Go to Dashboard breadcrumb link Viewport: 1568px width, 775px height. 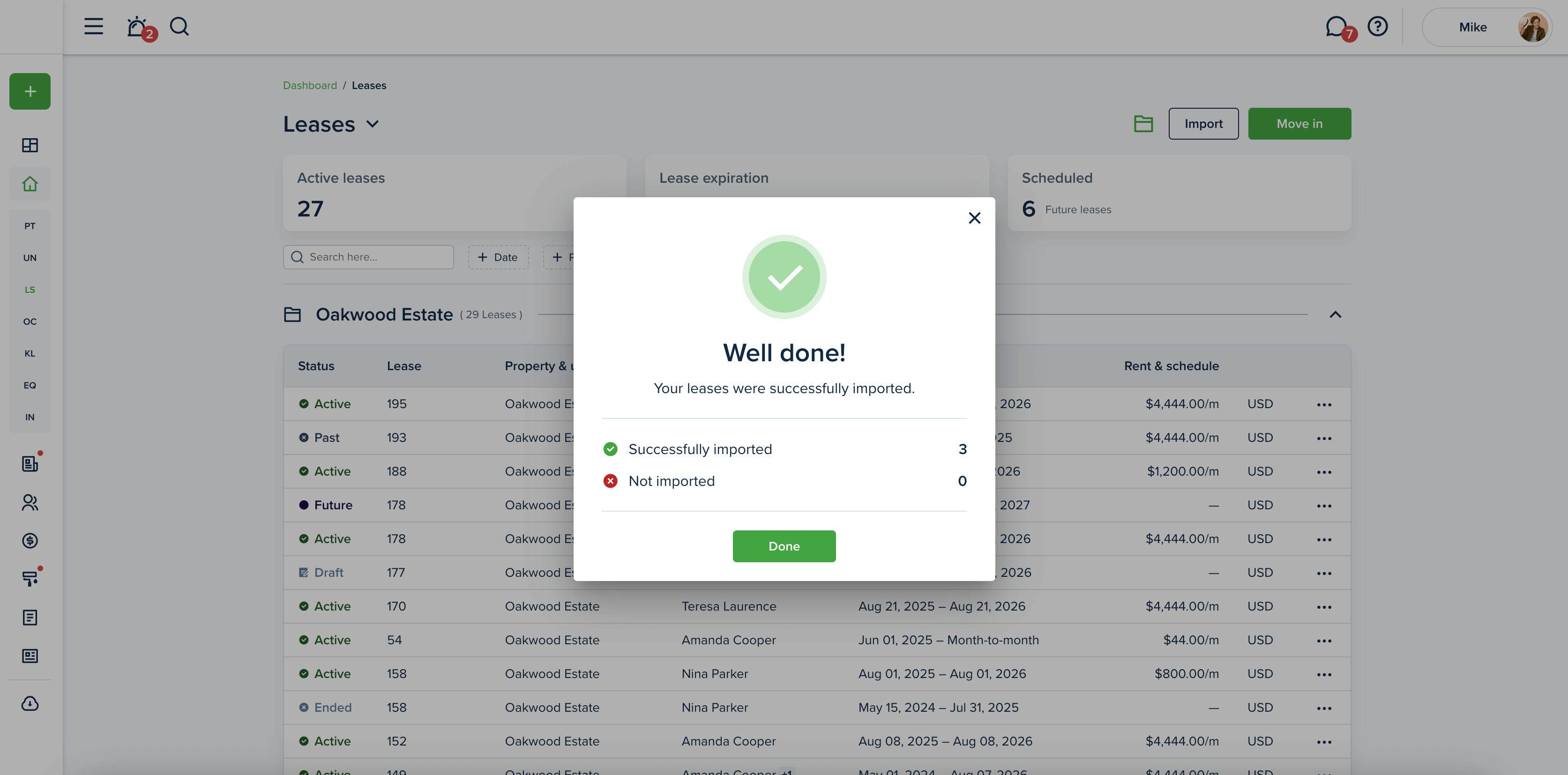coord(309,85)
